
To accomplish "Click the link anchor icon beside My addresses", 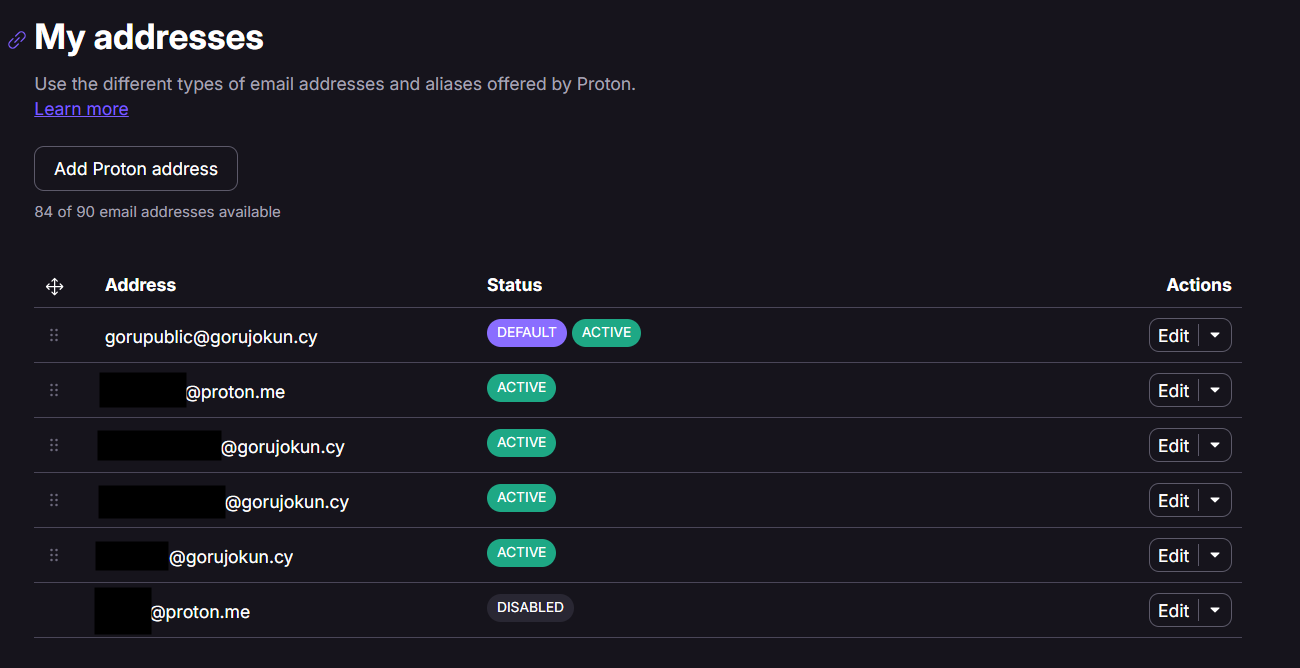I will pos(17,40).
